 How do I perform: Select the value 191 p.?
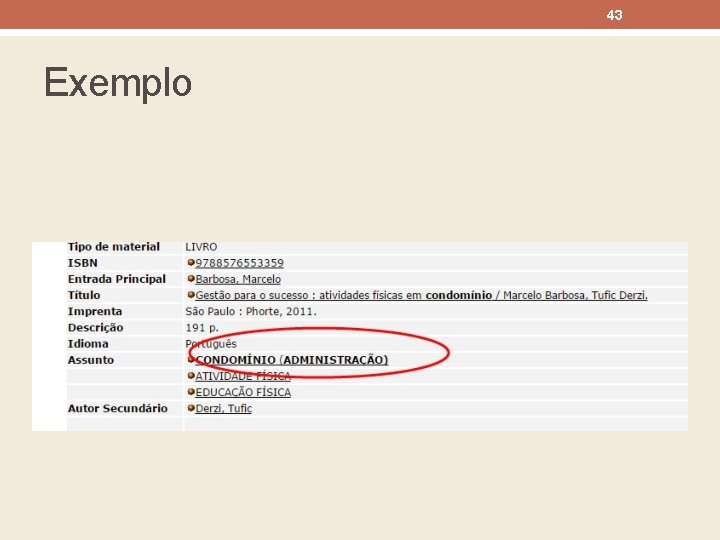coord(202,328)
